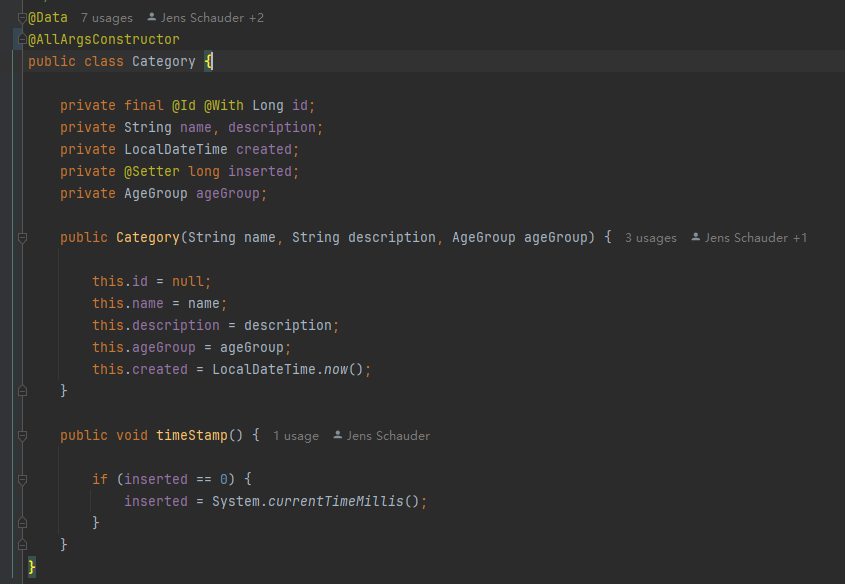Click author person icon on constructor line
Screen dimensions: 845x584
point(696,237)
